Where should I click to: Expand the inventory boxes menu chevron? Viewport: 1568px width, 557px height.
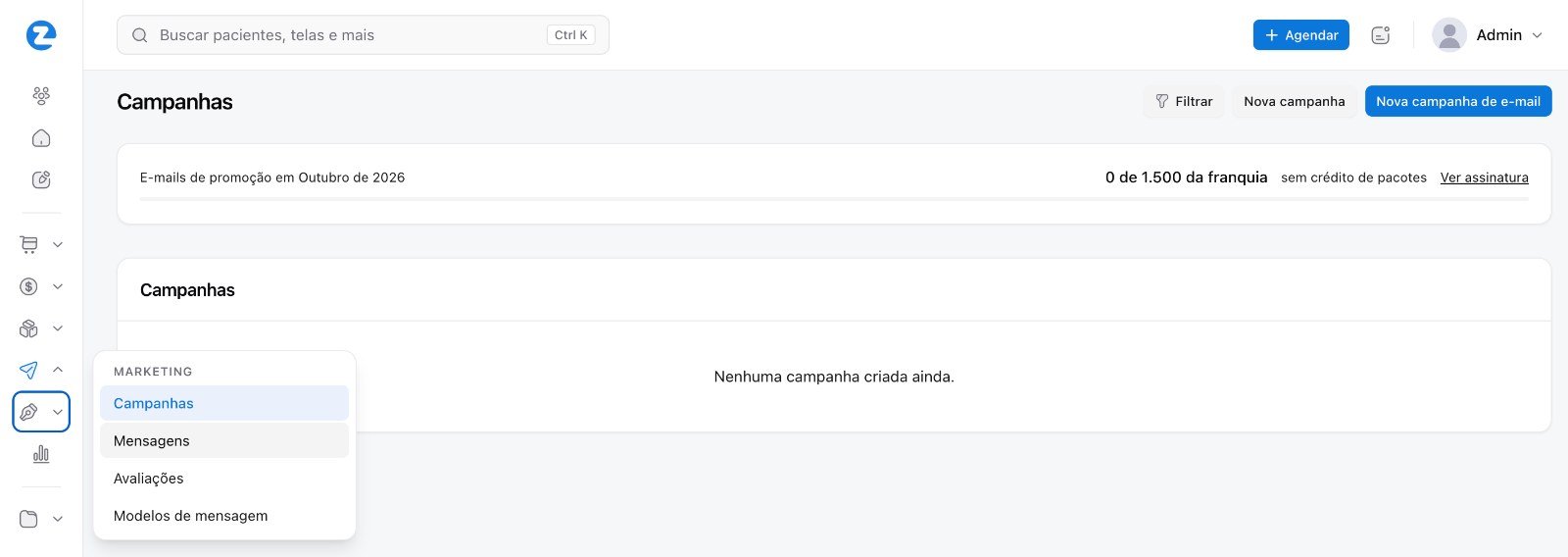(58, 329)
